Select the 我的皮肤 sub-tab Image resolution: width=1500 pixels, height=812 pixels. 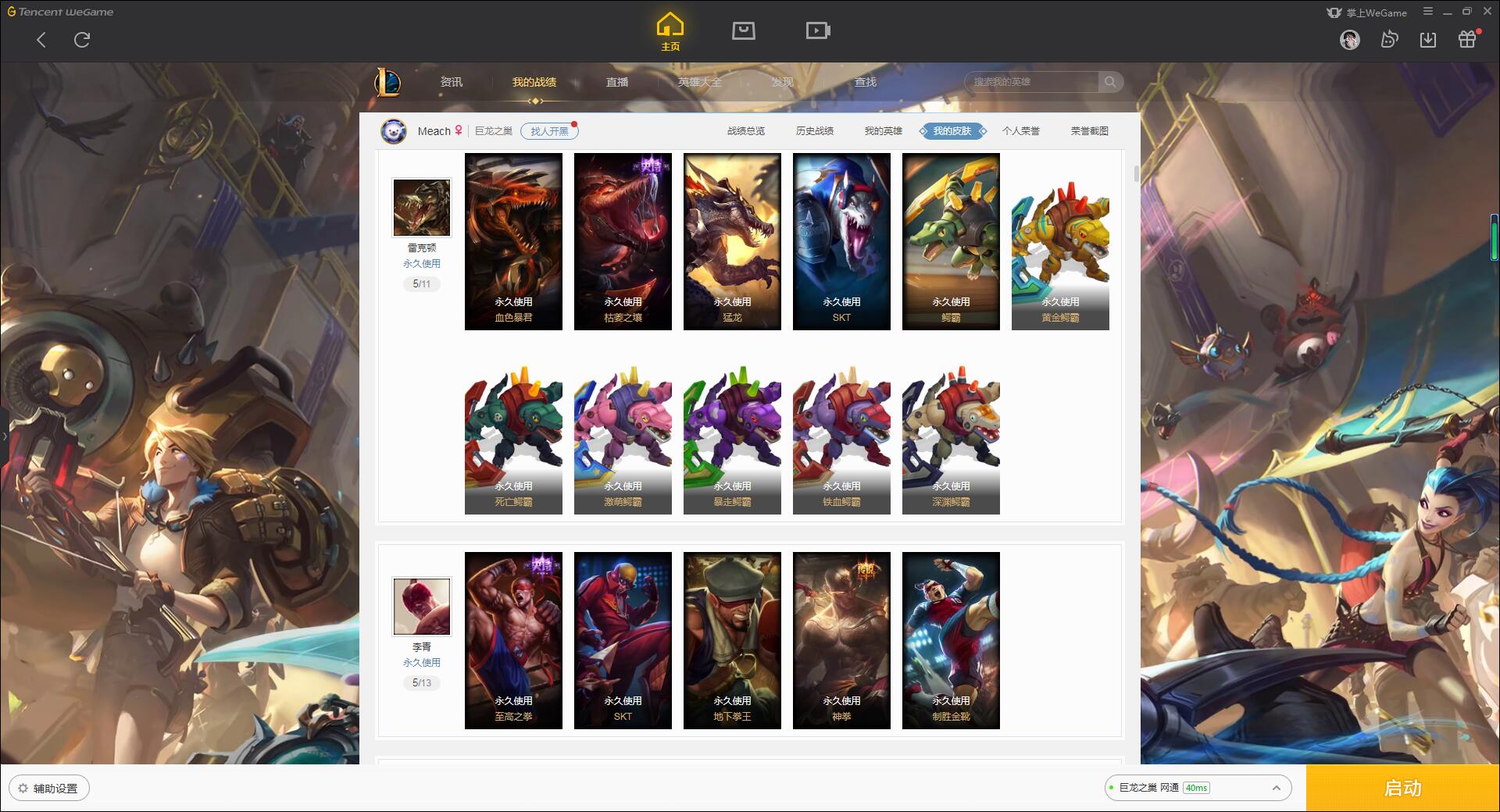pyautogui.click(x=952, y=131)
